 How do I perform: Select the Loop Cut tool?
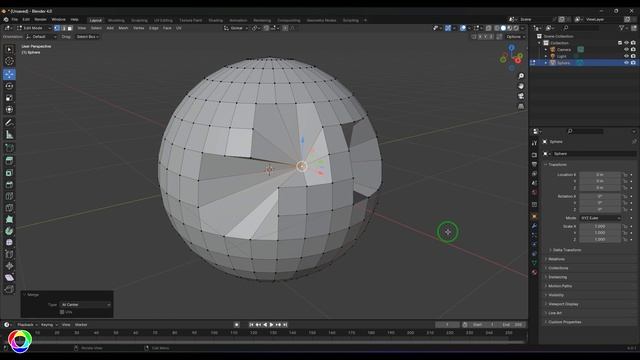(x=9, y=196)
